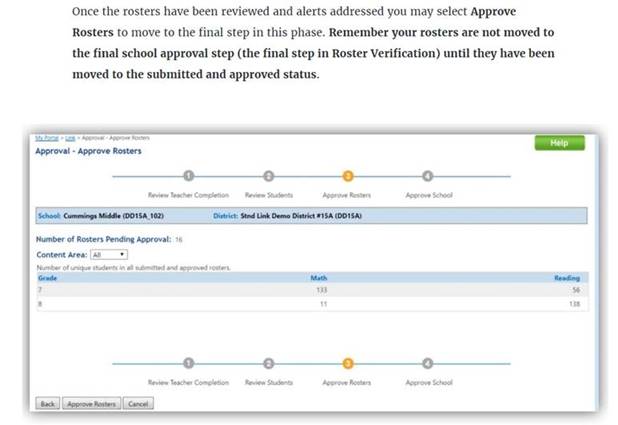The height and width of the screenshot is (425, 618).
Task: Click the Approve Rosters button
Action: pos(92,404)
